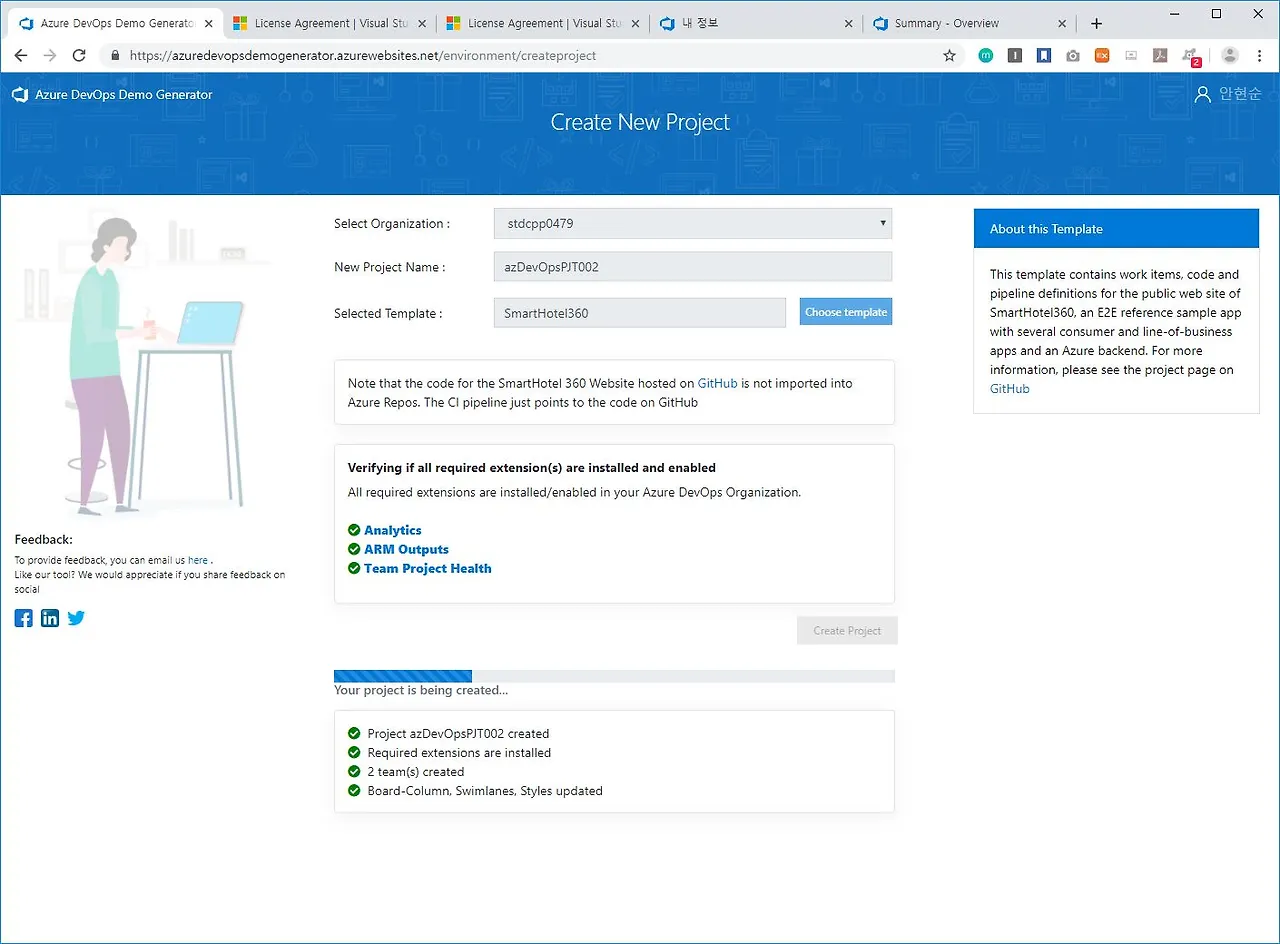Screen dimensions: 1280x944
Task: Click the 'here' email feedback link
Action: point(198,561)
